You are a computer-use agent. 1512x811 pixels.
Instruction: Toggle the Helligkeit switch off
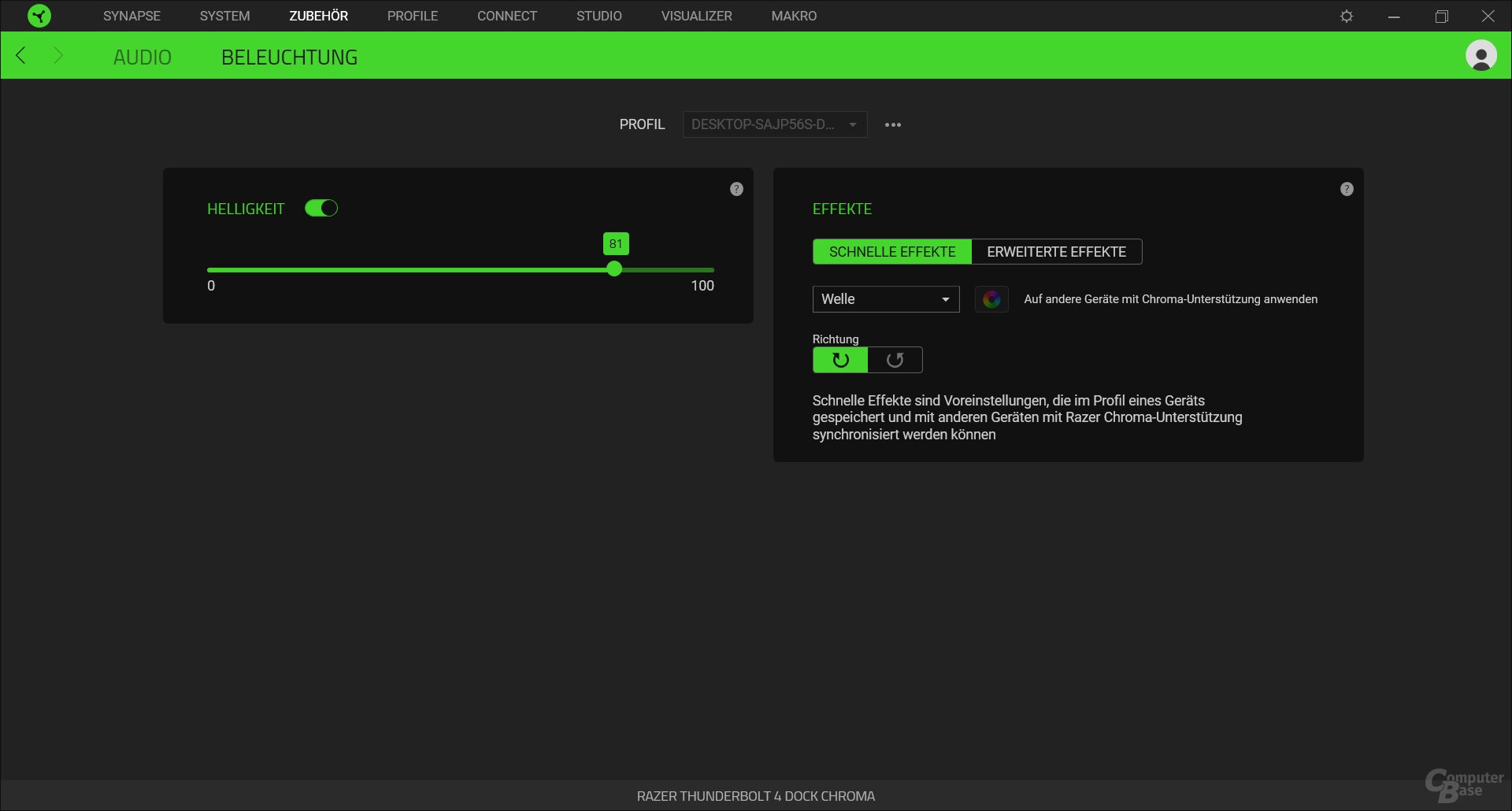321,208
